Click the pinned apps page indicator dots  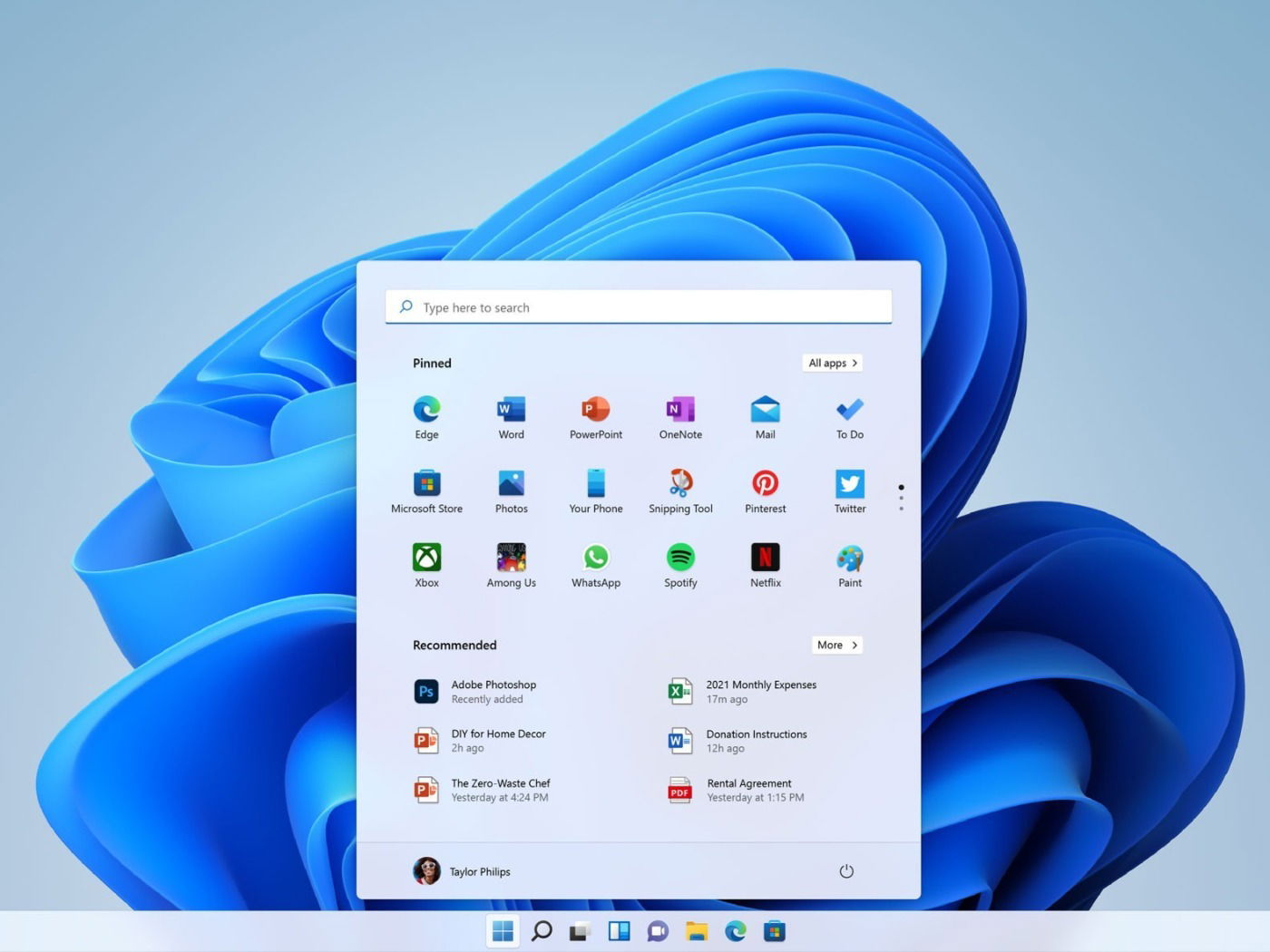[901, 496]
